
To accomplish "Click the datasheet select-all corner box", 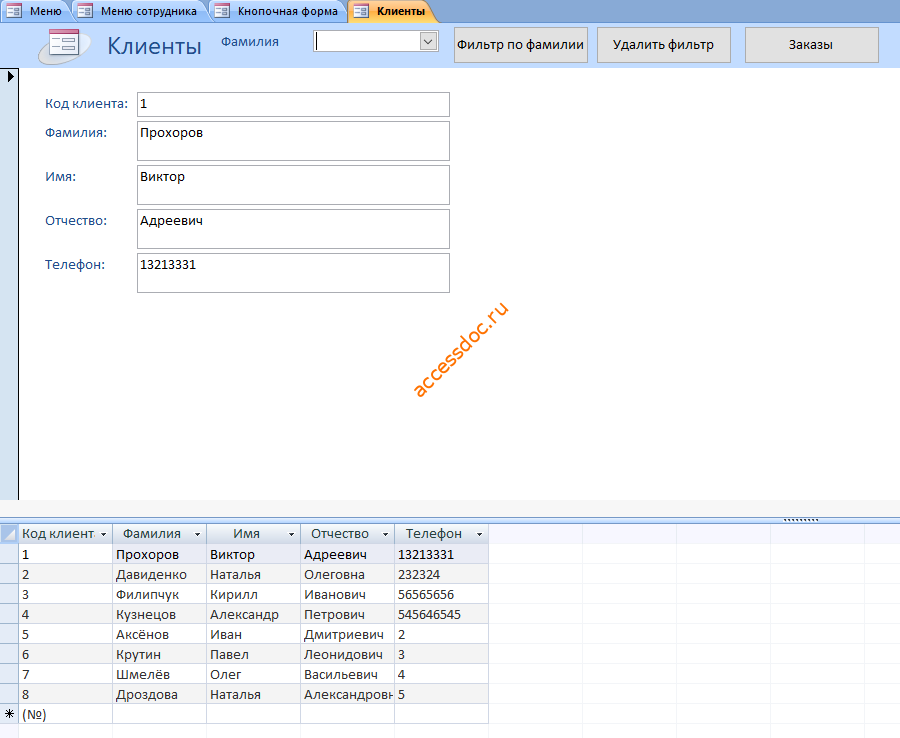I will [9, 534].
